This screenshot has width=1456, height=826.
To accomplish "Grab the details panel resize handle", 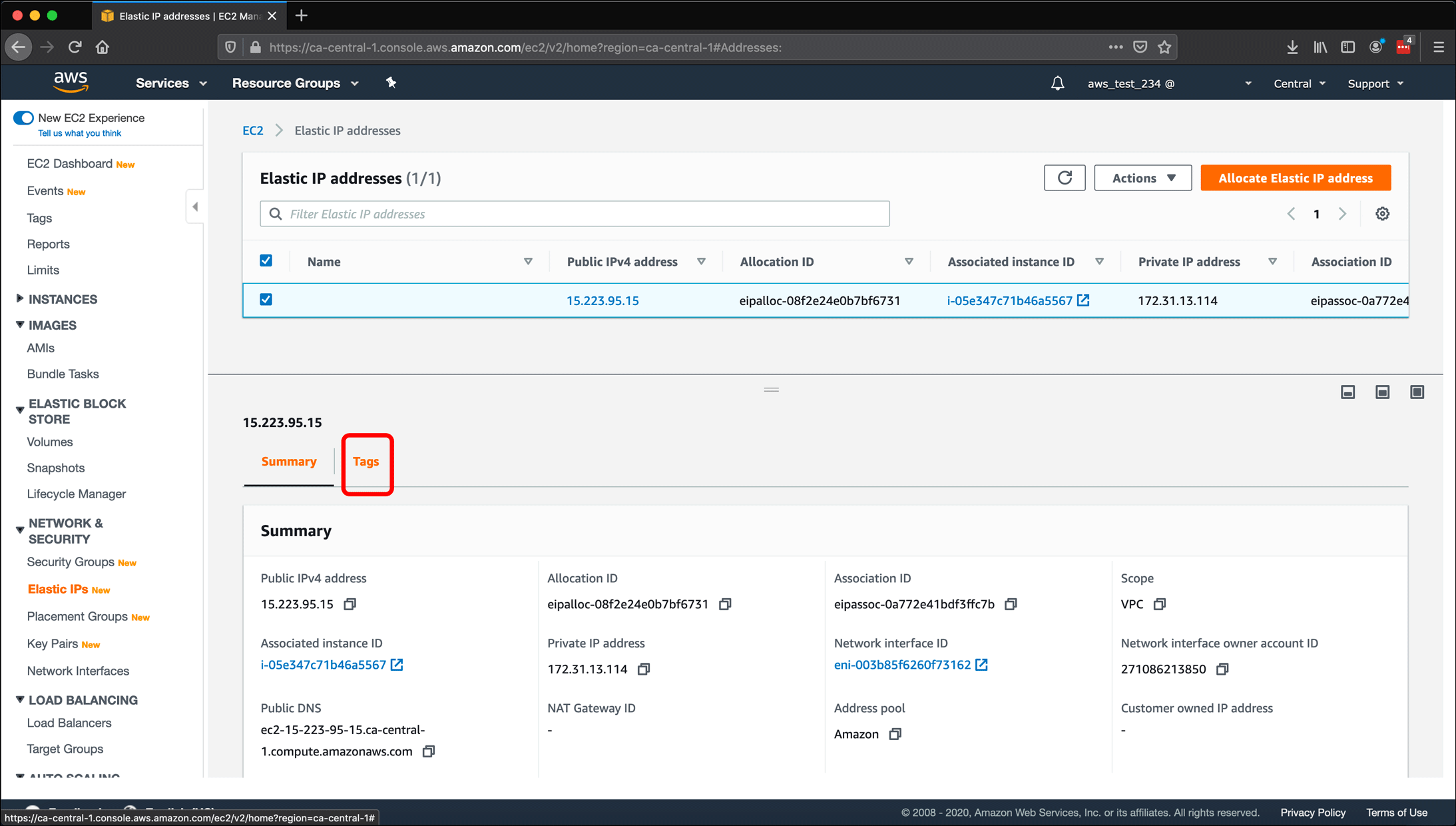I will (x=772, y=390).
